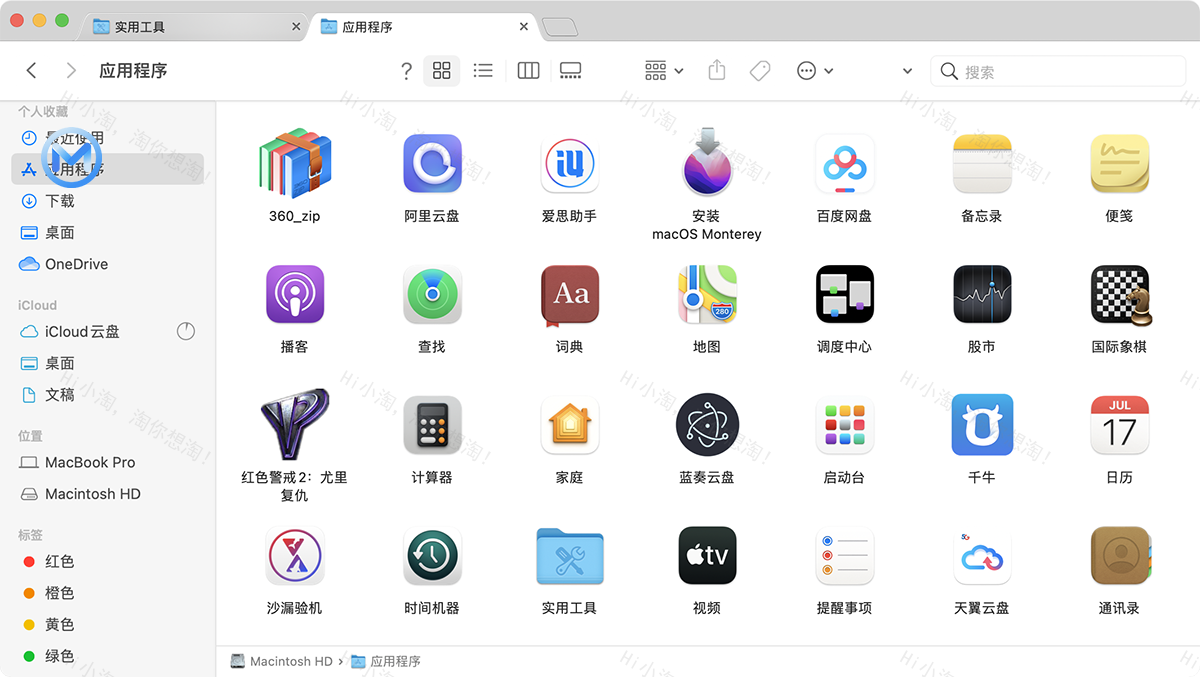Open 百度网盘 cloud drive
This screenshot has height=677, width=1200.
pos(845,163)
